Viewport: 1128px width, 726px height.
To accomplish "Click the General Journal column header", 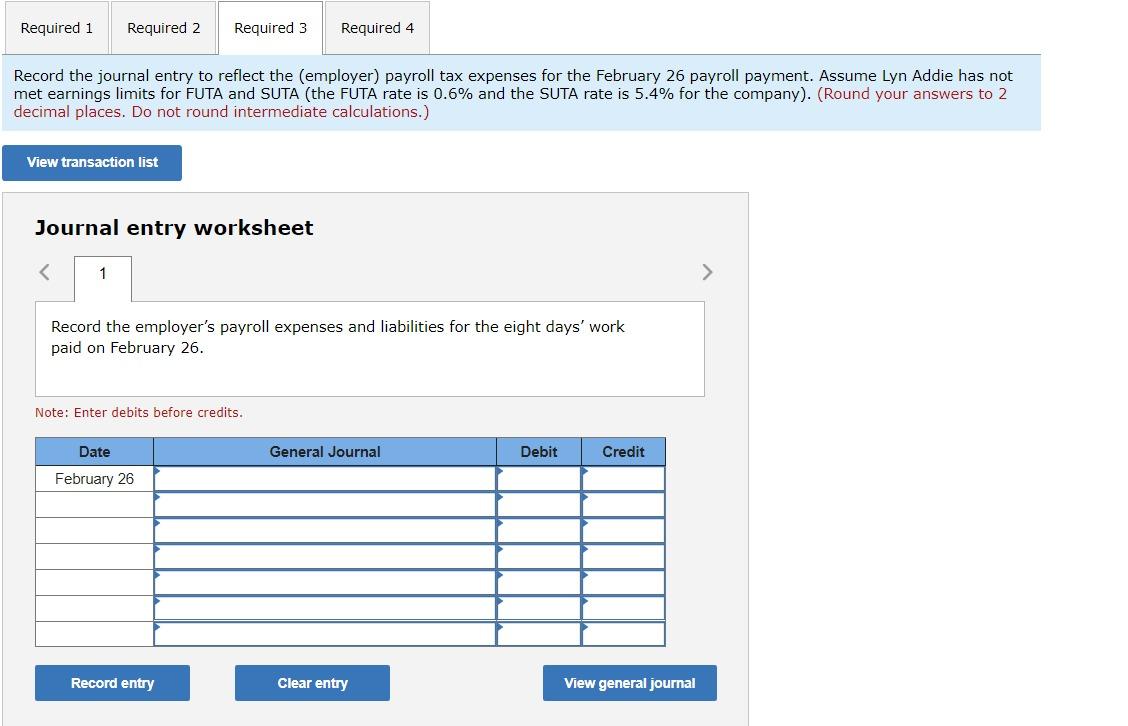I will point(325,452).
